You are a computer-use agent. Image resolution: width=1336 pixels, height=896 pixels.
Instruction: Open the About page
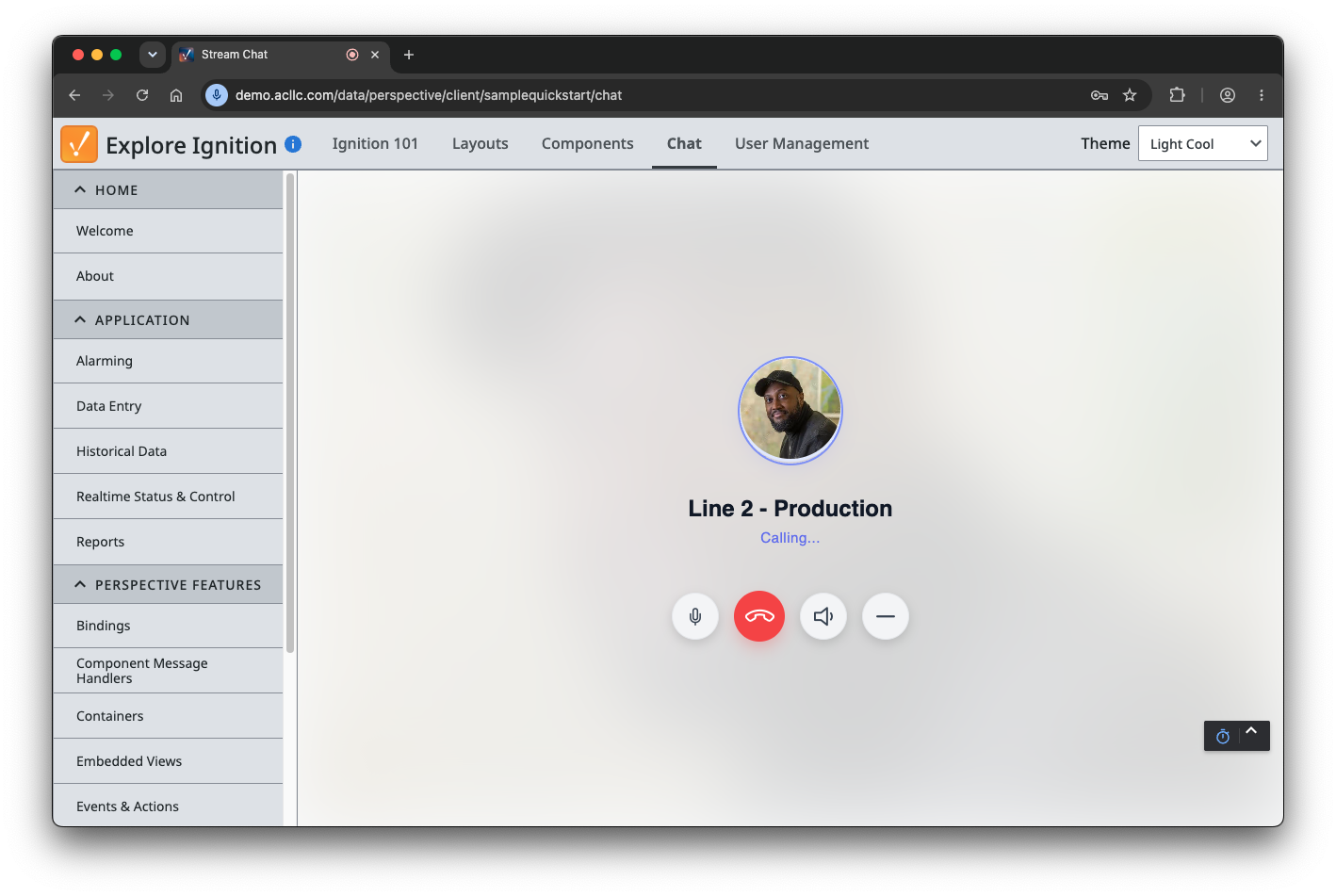point(169,276)
